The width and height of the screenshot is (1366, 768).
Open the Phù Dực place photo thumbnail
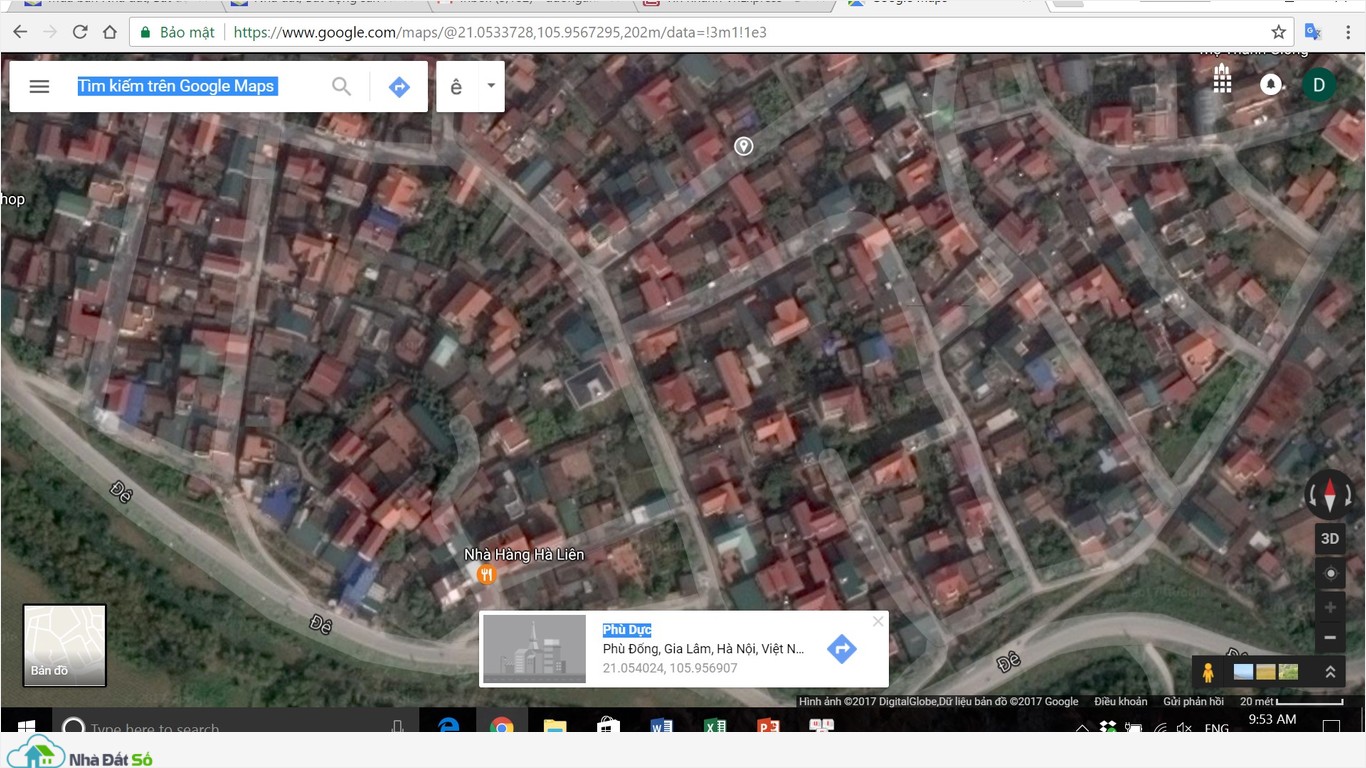534,649
